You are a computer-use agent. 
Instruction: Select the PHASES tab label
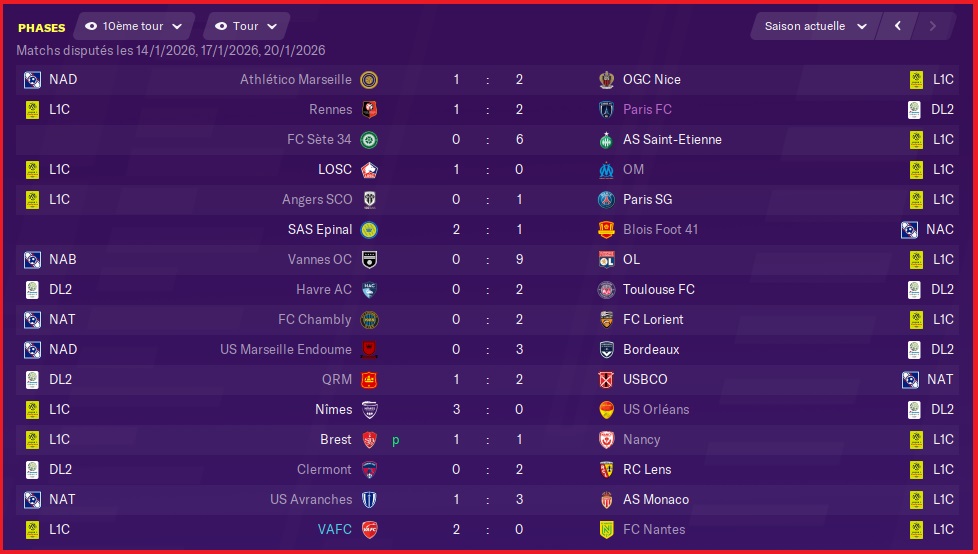tap(42, 28)
